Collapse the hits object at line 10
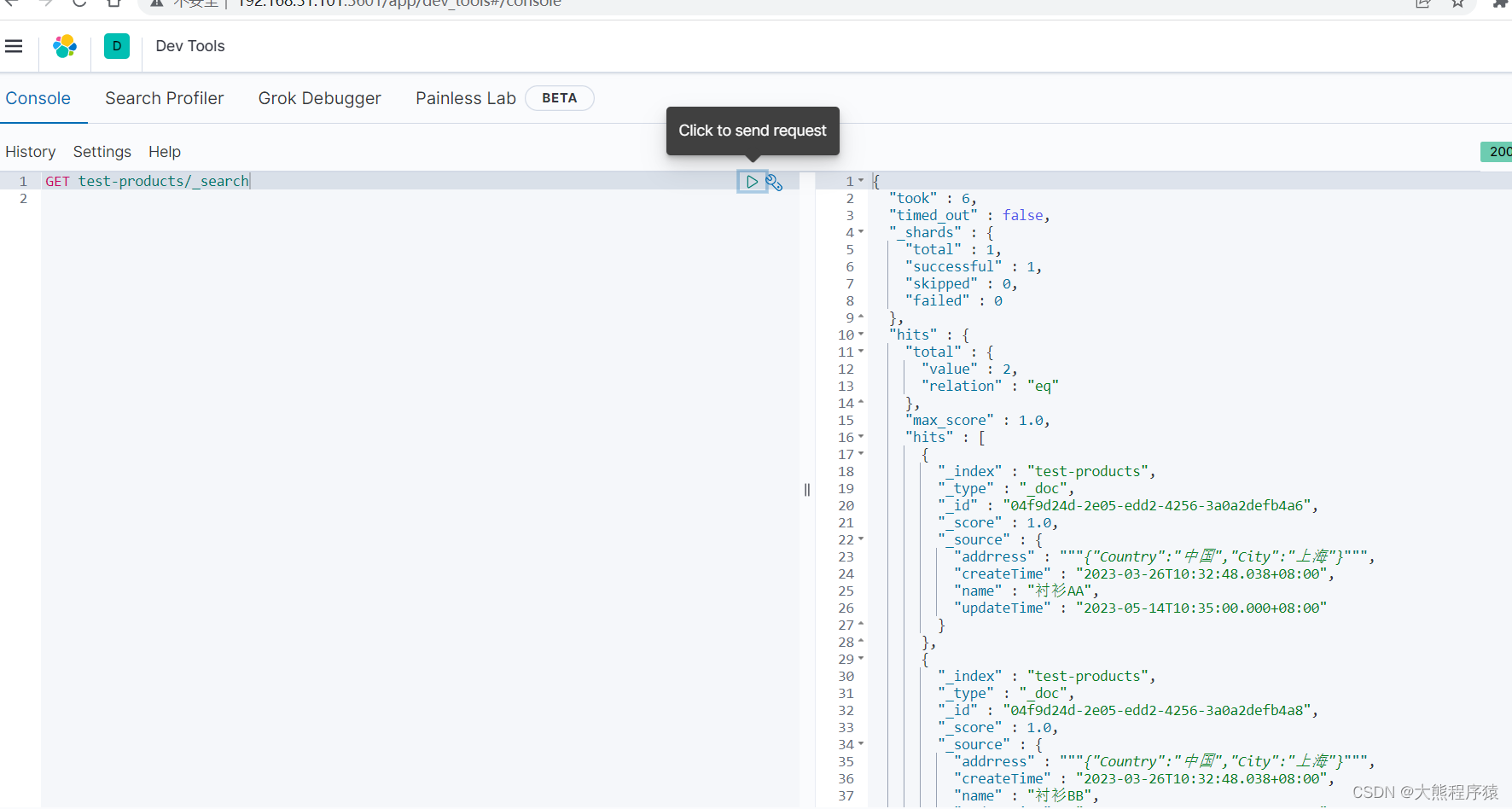The height and width of the screenshot is (809, 1512). [x=861, y=335]
